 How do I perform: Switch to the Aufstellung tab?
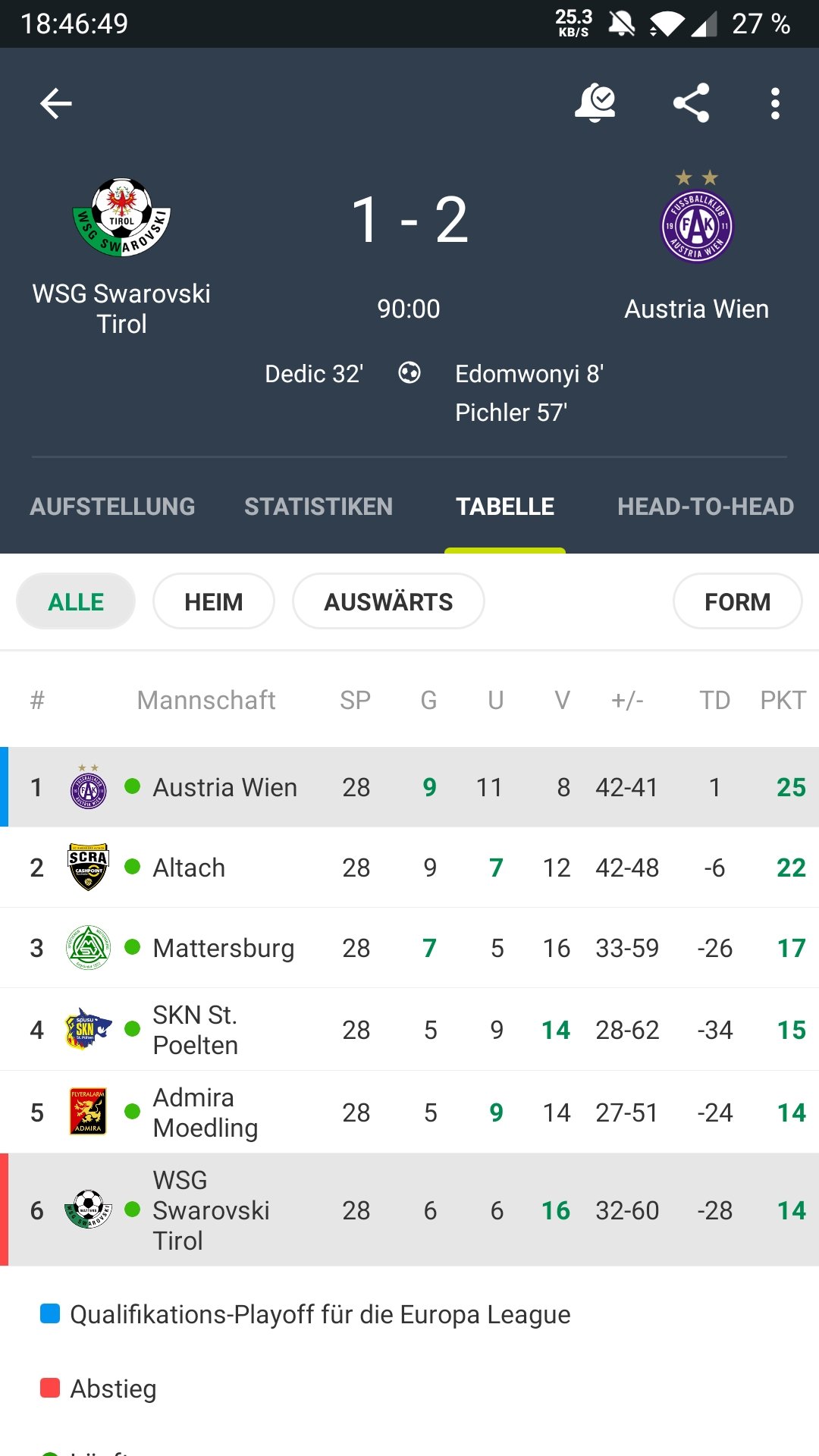(x=112, y=507)
